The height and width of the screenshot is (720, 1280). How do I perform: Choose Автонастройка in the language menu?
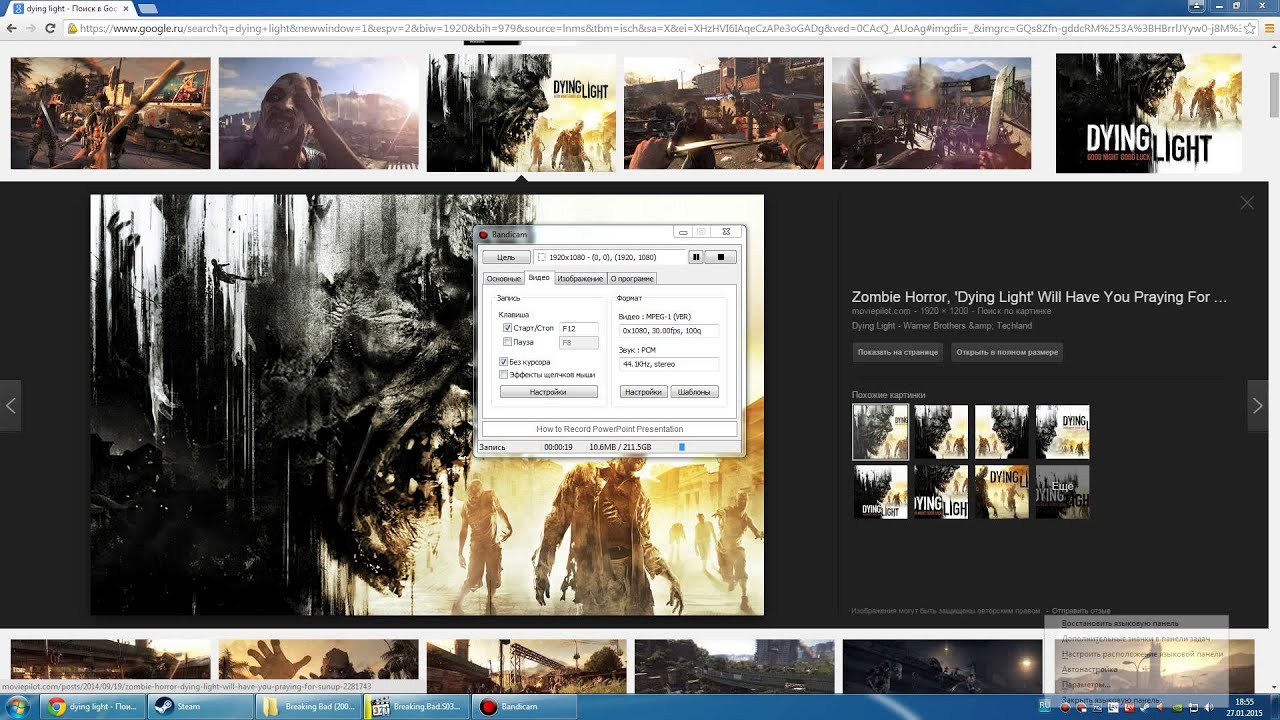pyautogui.click(x=1090, y=669)
